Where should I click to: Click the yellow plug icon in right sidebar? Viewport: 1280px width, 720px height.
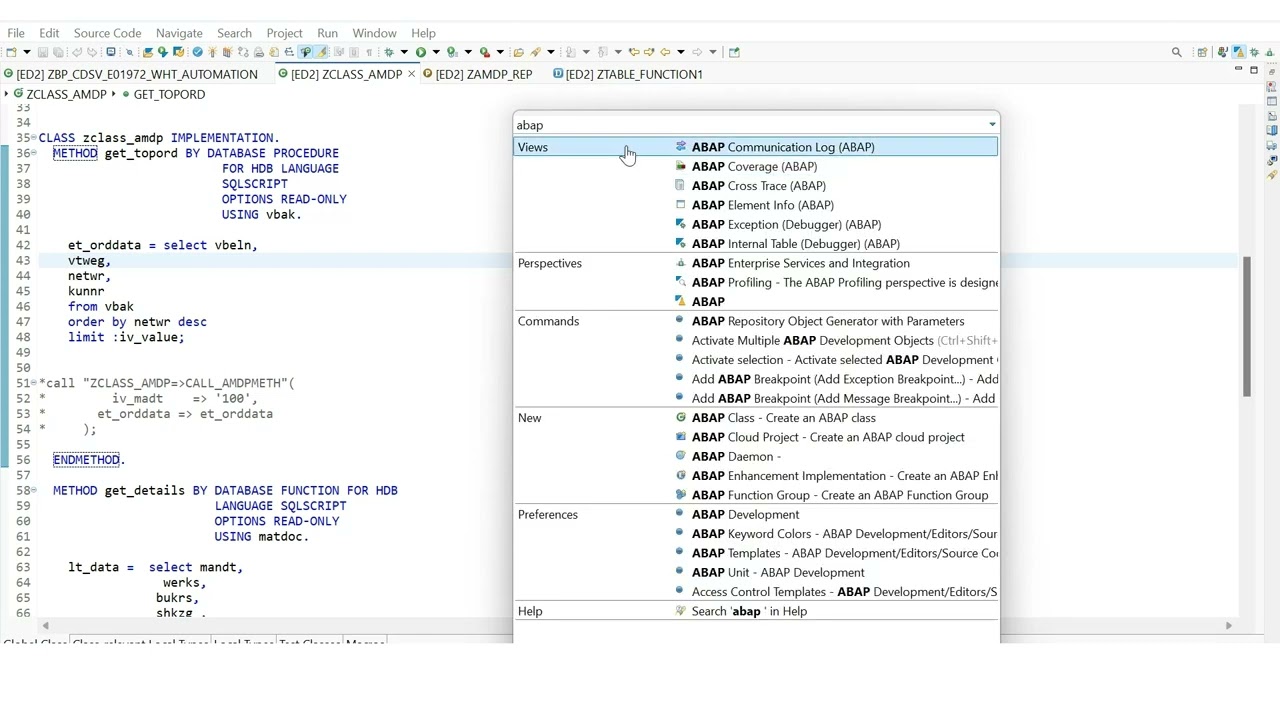(x=1272, y=174)
